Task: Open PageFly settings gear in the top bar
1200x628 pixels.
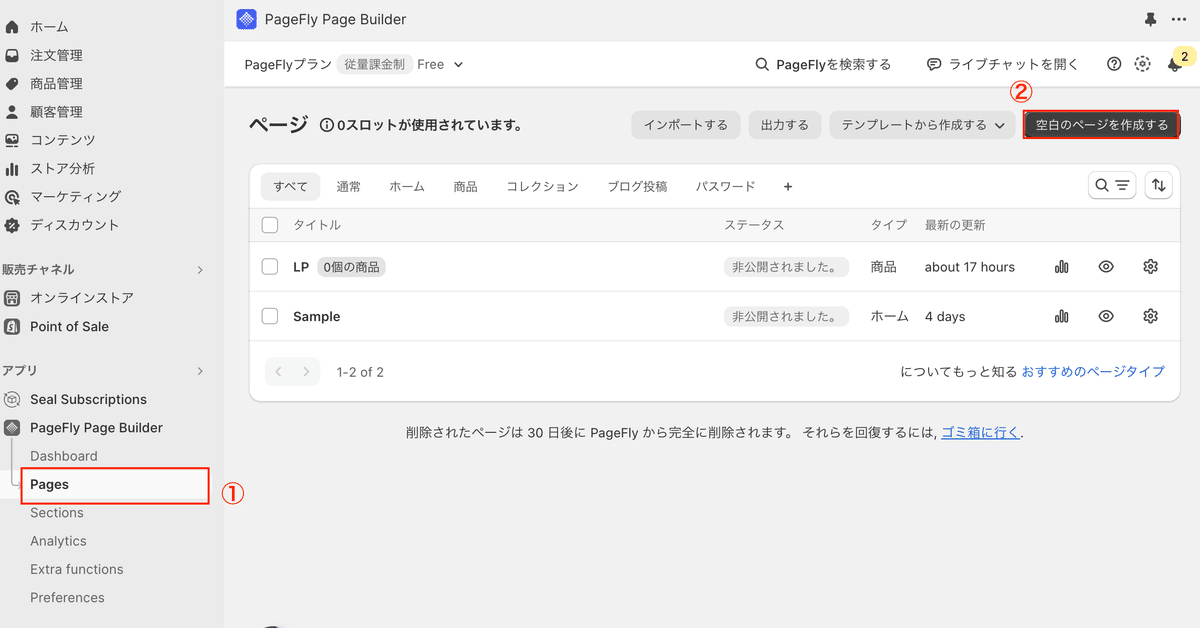Action: 1142,64
